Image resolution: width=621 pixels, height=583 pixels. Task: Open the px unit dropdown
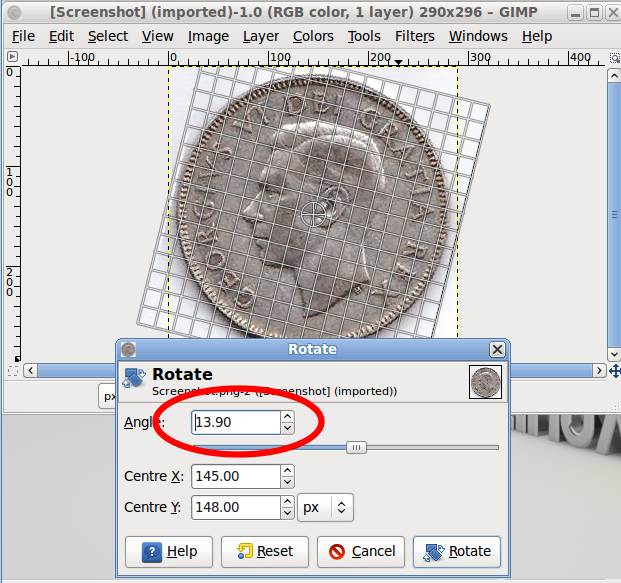[x=325, y=507]
